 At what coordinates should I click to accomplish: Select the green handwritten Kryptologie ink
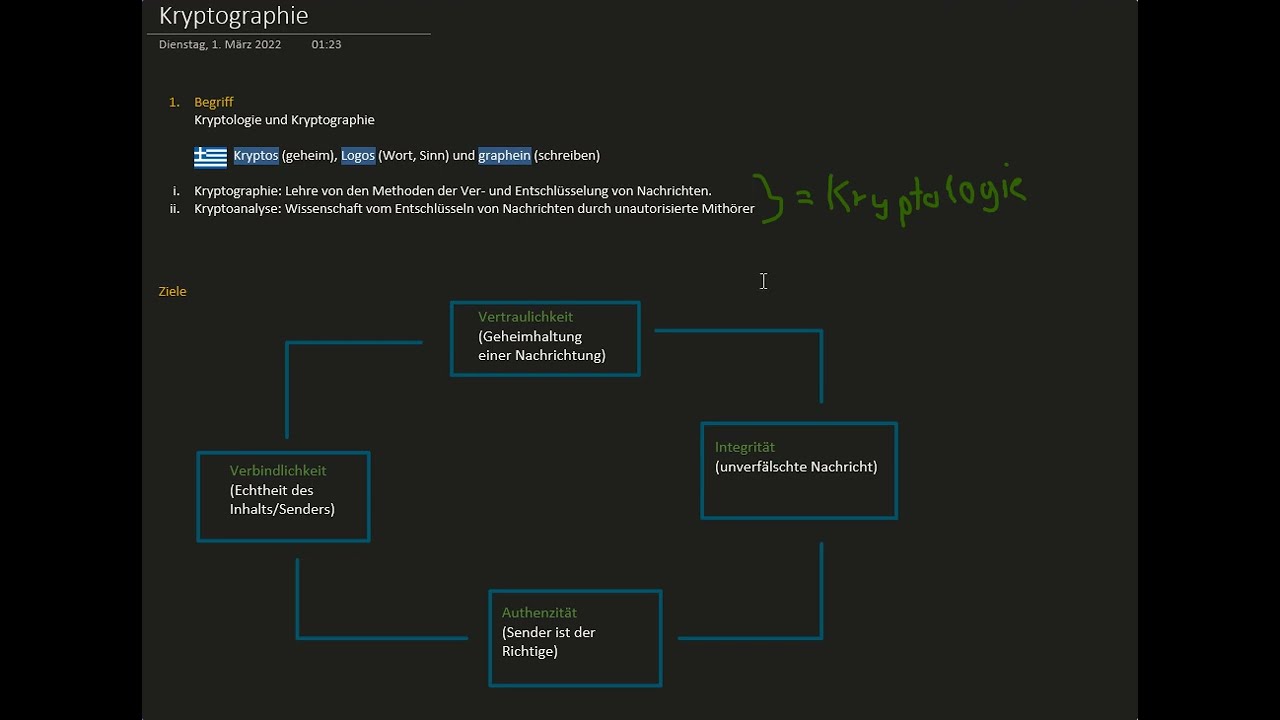pos(925,195)
